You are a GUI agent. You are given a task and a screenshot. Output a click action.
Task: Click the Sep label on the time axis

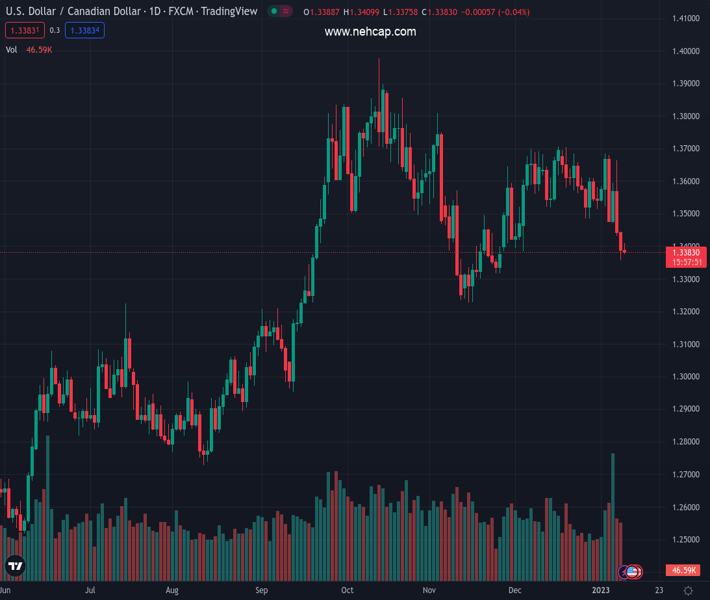[262, 591]
